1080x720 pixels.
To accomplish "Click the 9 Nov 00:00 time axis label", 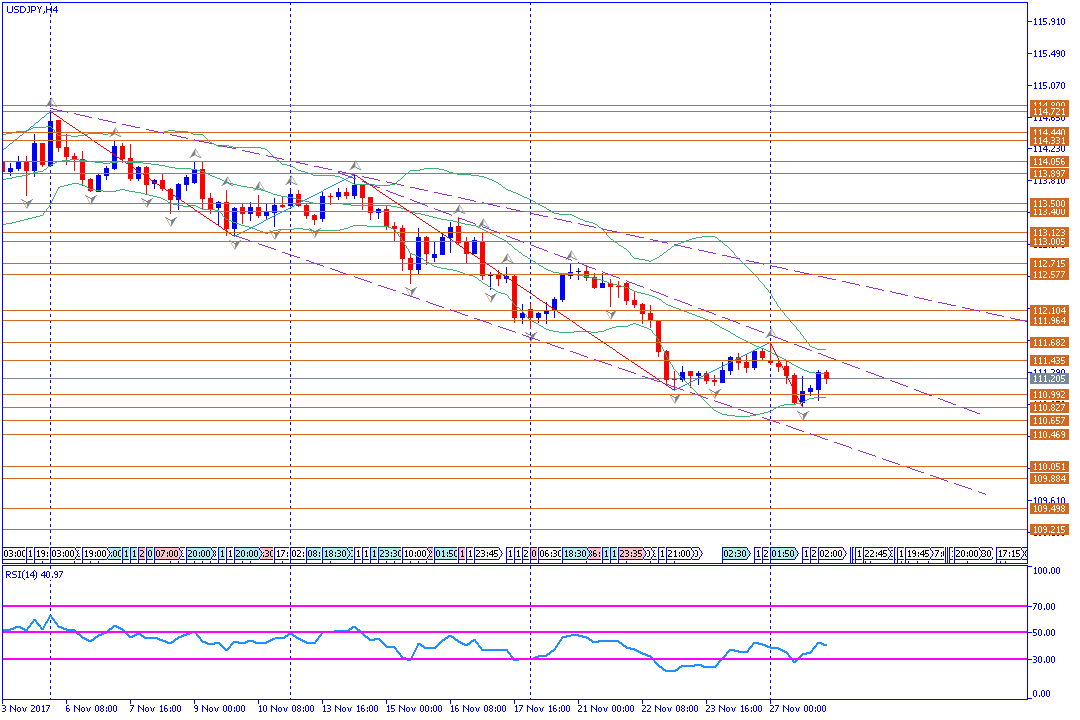I will (x=220, y=708).
